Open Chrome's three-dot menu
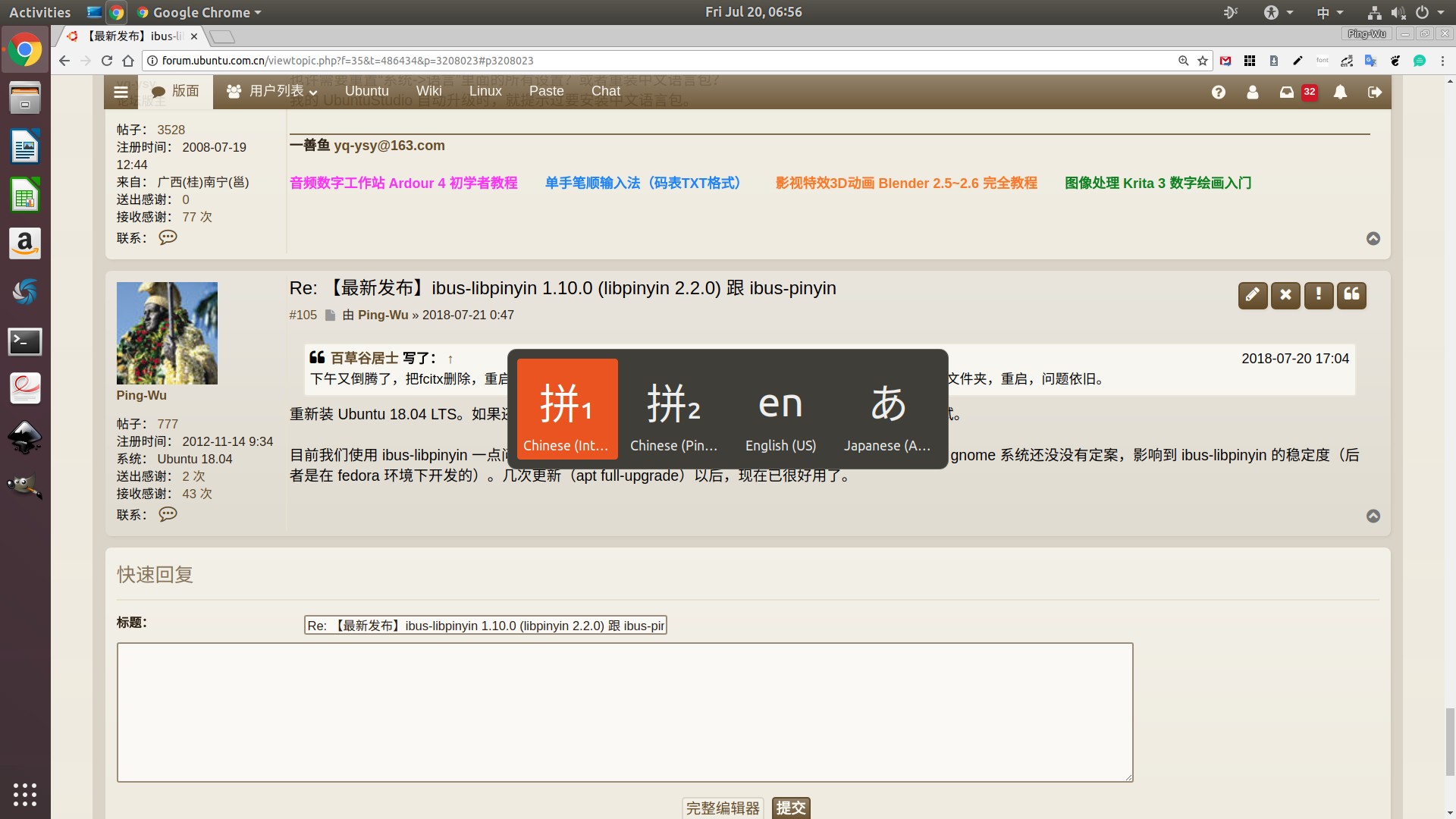Screen dimensions: 1456x819 pos(1442,61)
